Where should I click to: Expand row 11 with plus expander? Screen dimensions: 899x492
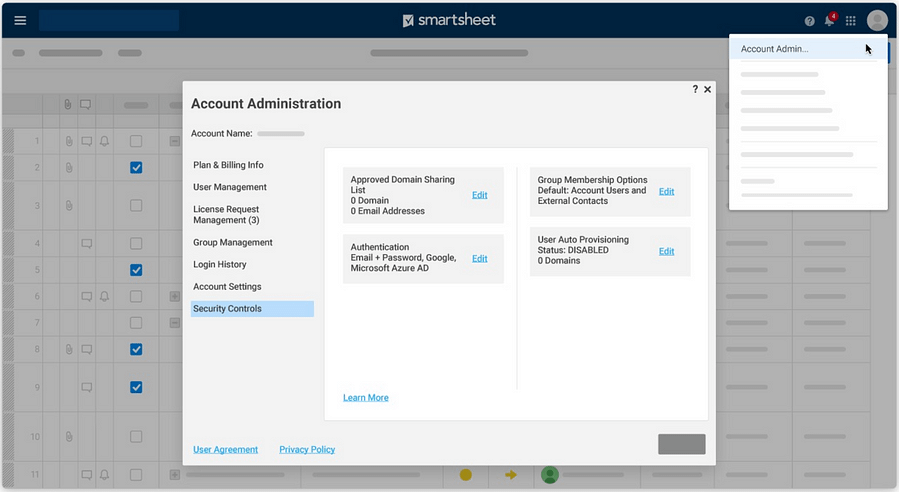click(x=175, y=475)
